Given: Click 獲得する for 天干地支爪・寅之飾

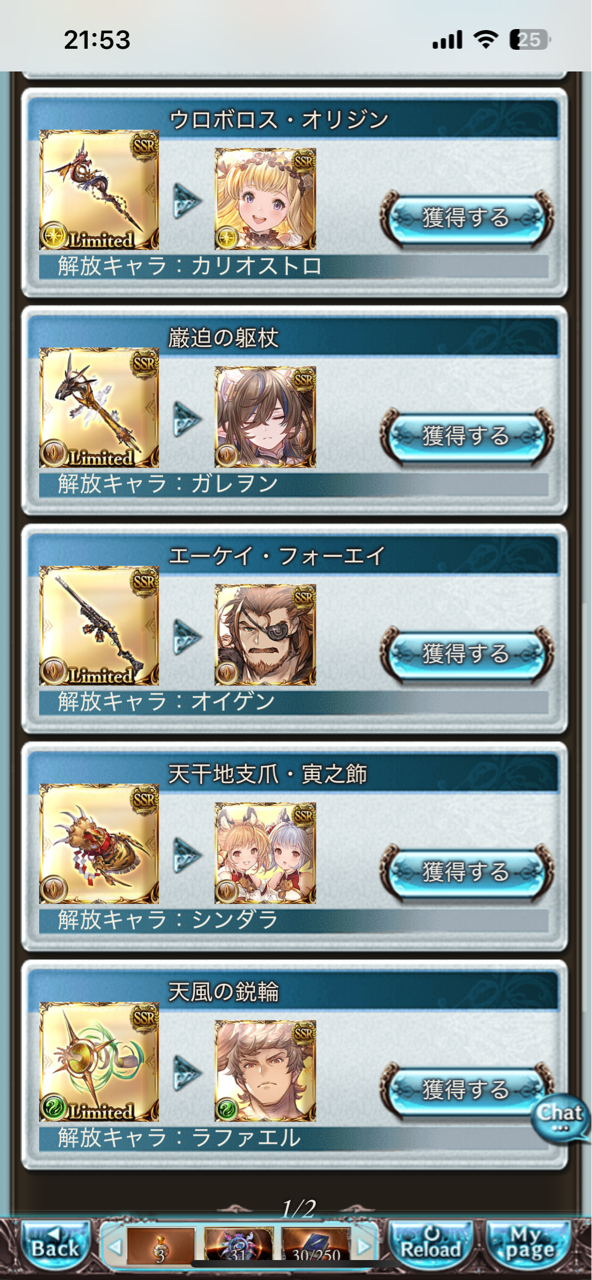Looking at the screenshot, I should (x=466, y=871).
